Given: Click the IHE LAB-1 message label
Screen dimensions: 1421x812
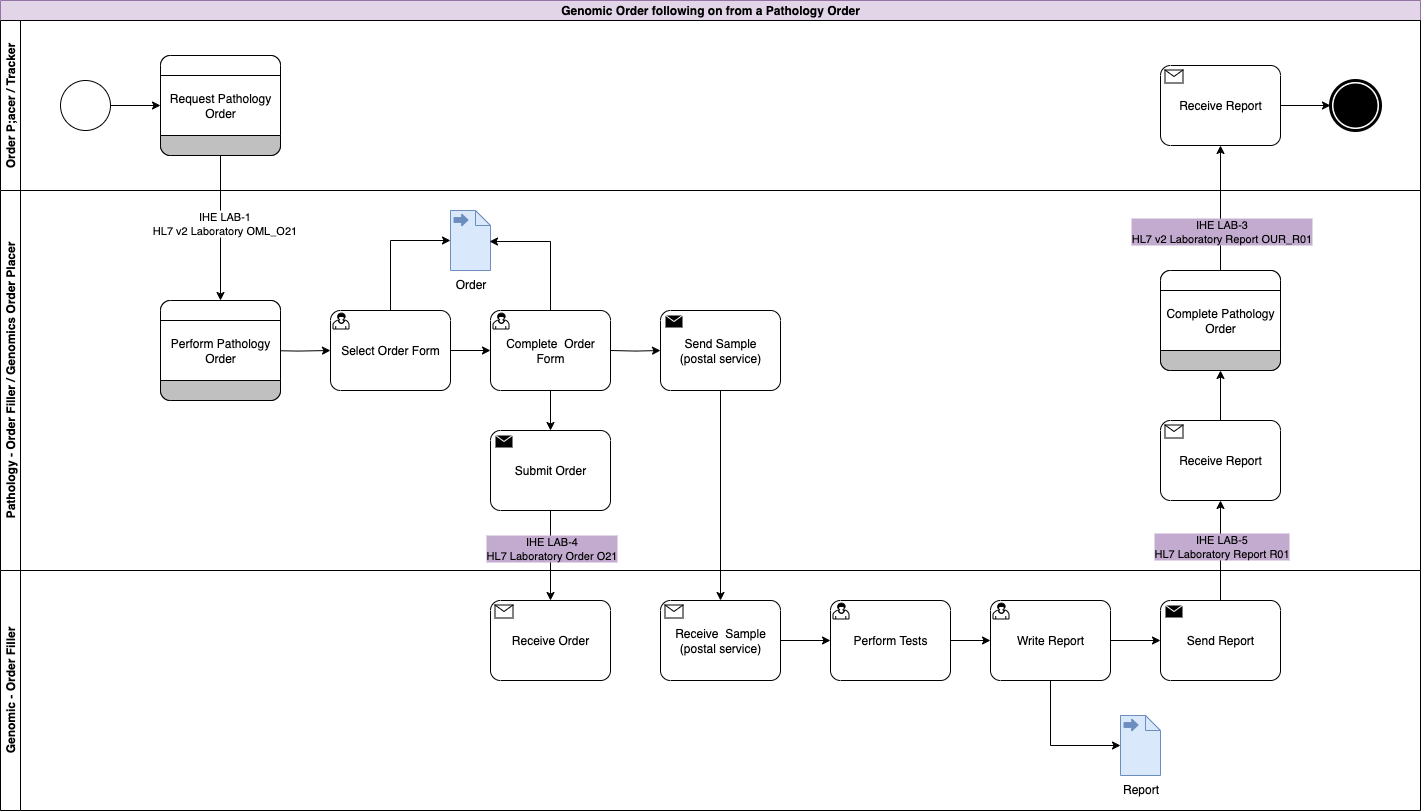Looking at the screenshot, I should pos(221,224).
